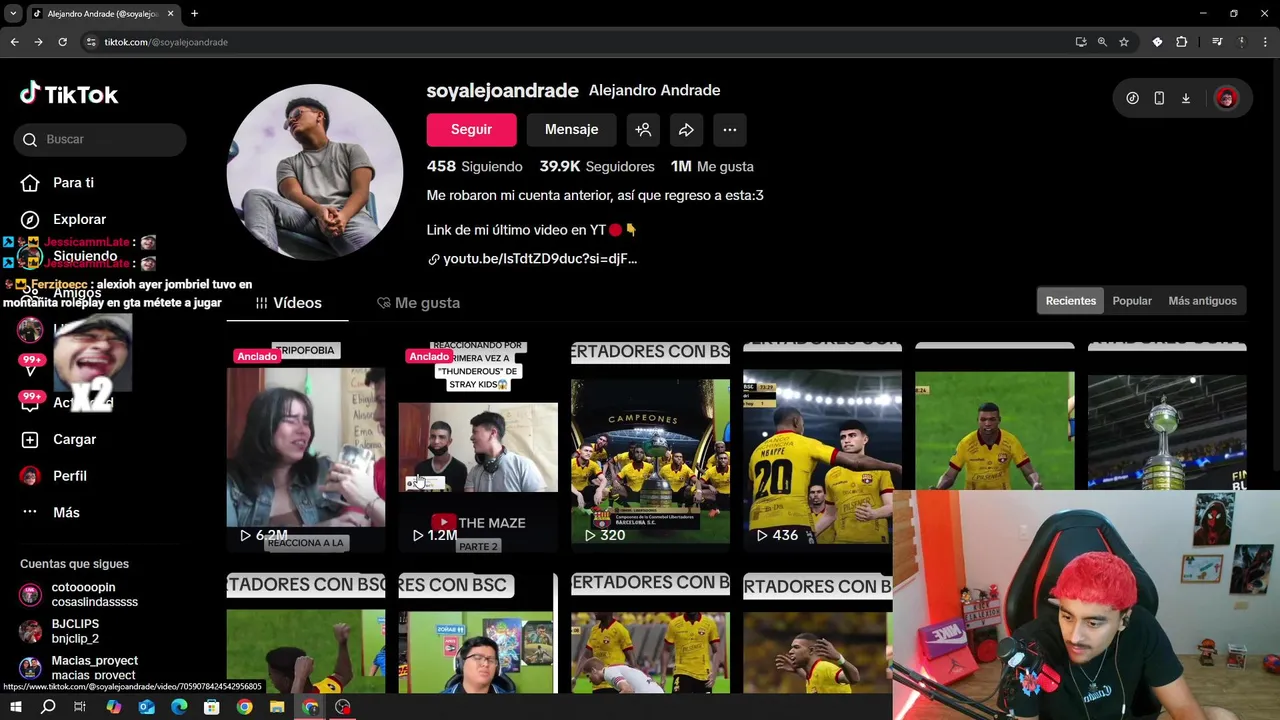Screen dimensions: 1280x720
Task: Switch to the Videos tab
Action: click(288, 303)
